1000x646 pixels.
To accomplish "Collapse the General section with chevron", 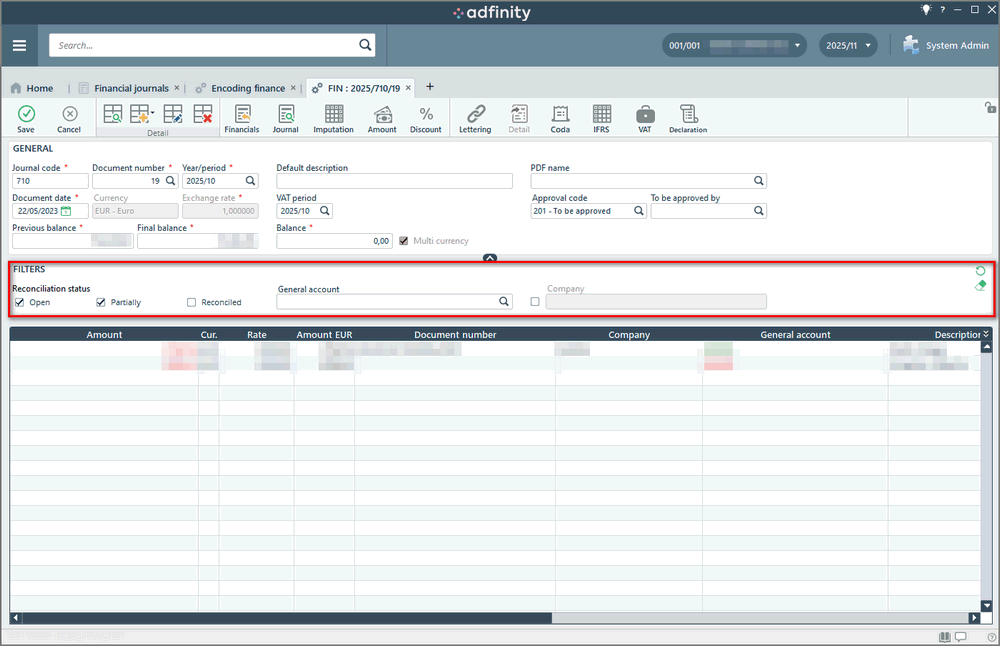I will tap(490, 258).
